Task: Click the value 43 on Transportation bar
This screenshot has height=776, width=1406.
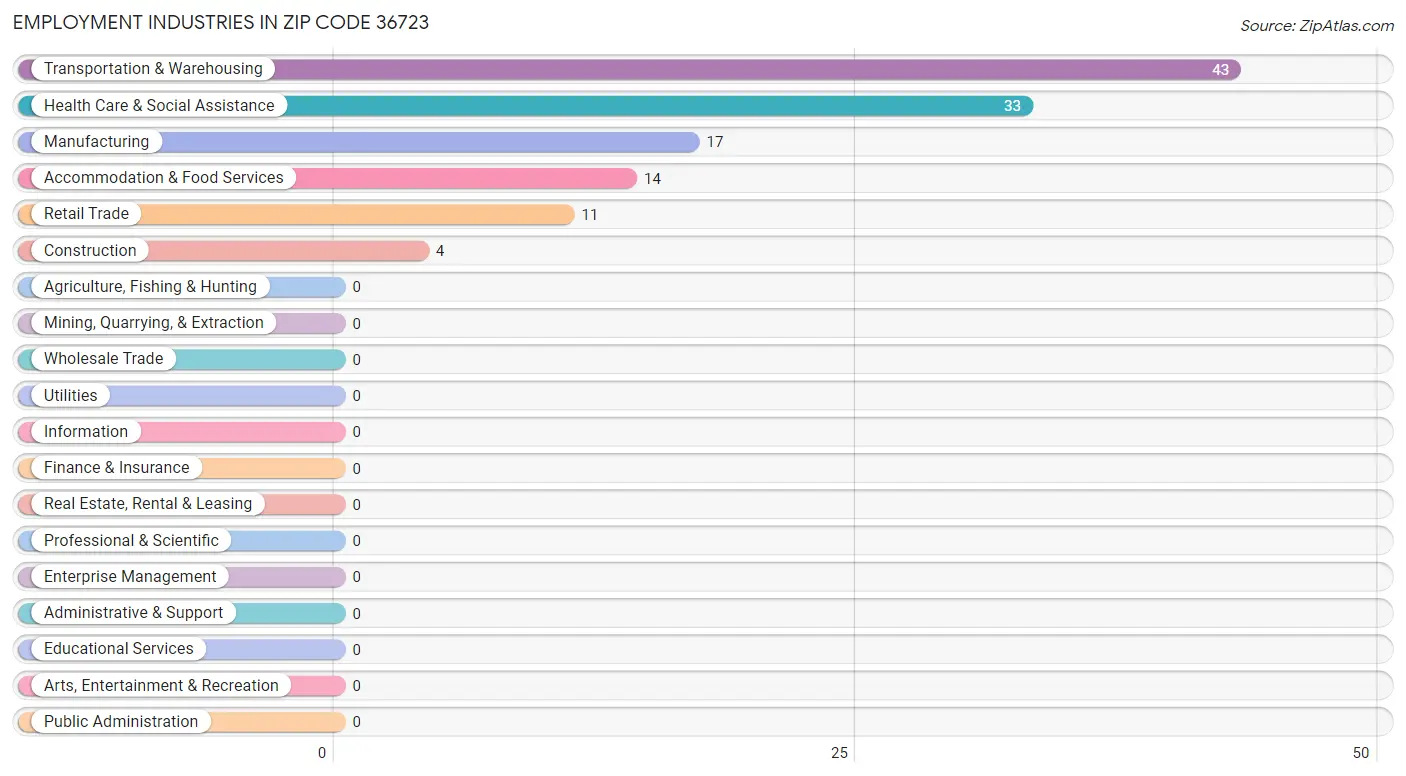Action: pyautogui.click(x=1220, y=70)
